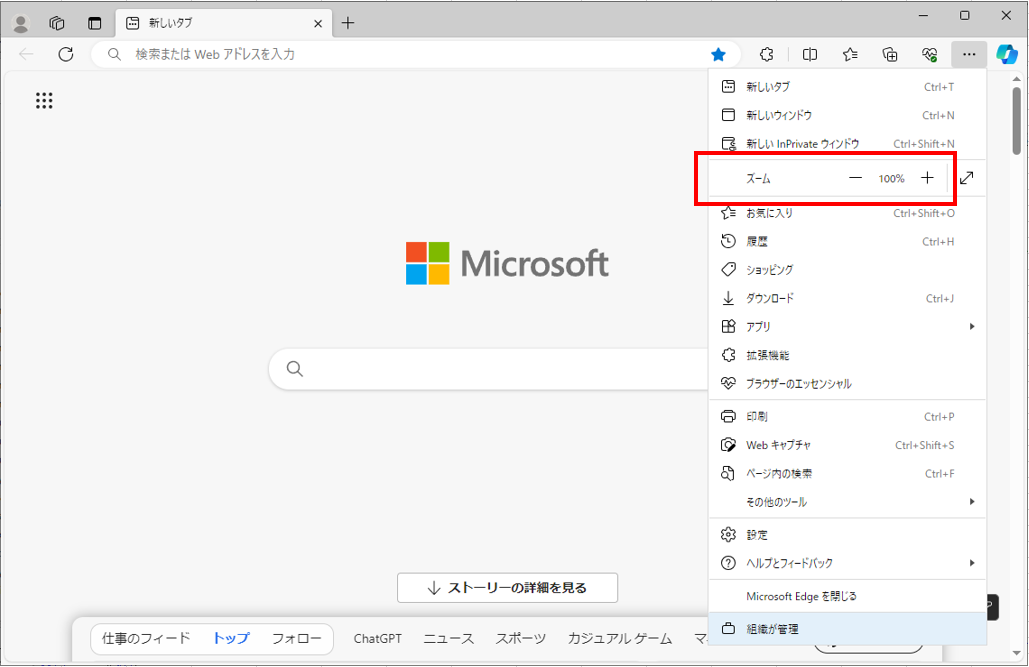The height and width of the screenshot is (667, 1029).
Task: Click the blue favorite star icon
Action: [x=719, y=54]
